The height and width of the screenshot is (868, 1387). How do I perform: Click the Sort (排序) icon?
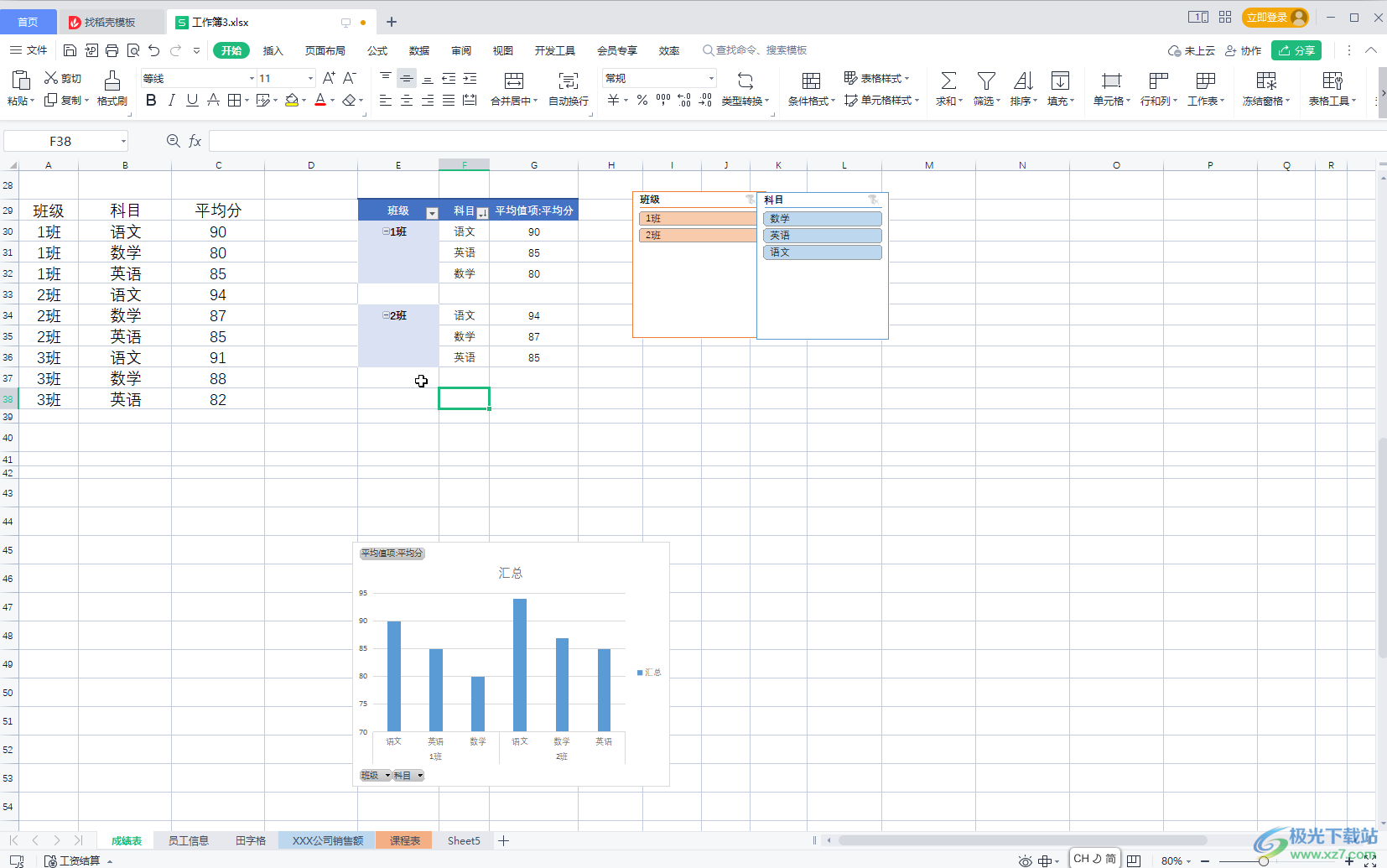[1023, 81]
